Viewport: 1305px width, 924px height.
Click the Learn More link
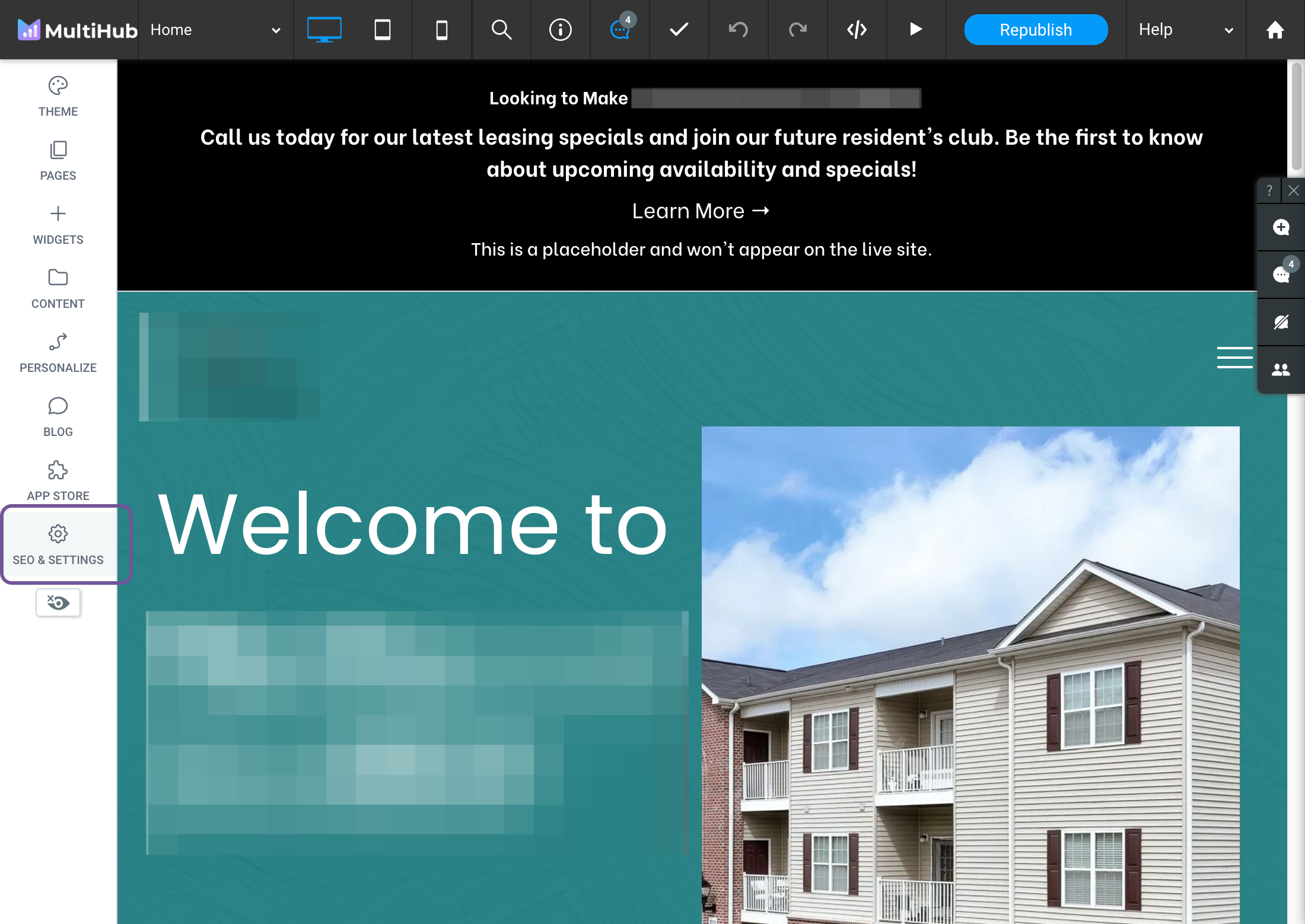[x=701, y=211]
